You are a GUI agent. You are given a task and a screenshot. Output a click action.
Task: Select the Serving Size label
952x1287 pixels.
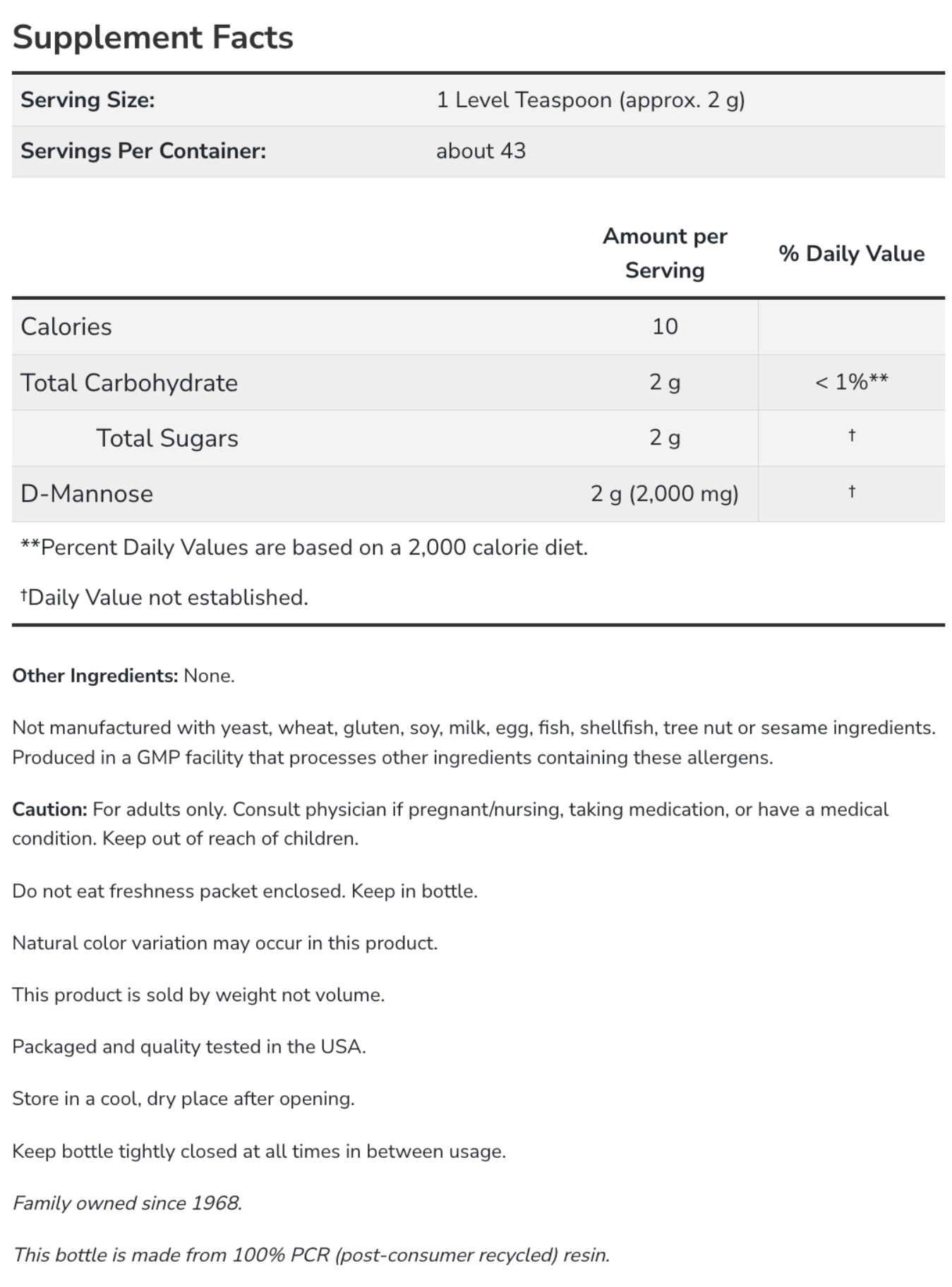pyautogui.click(x=88, y=100)
